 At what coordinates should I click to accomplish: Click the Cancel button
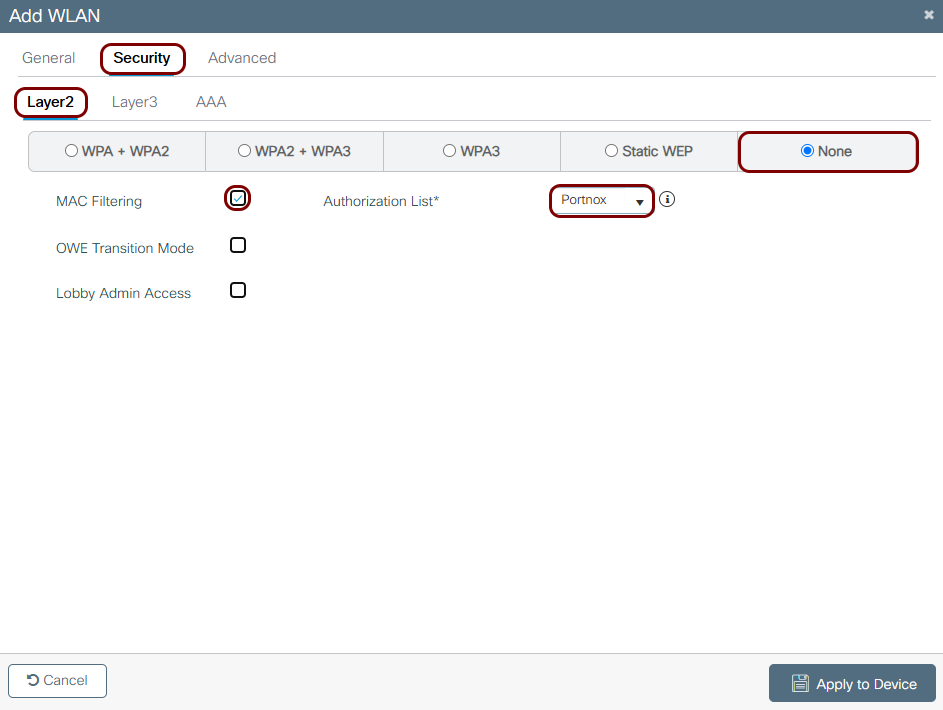(57, 681)
